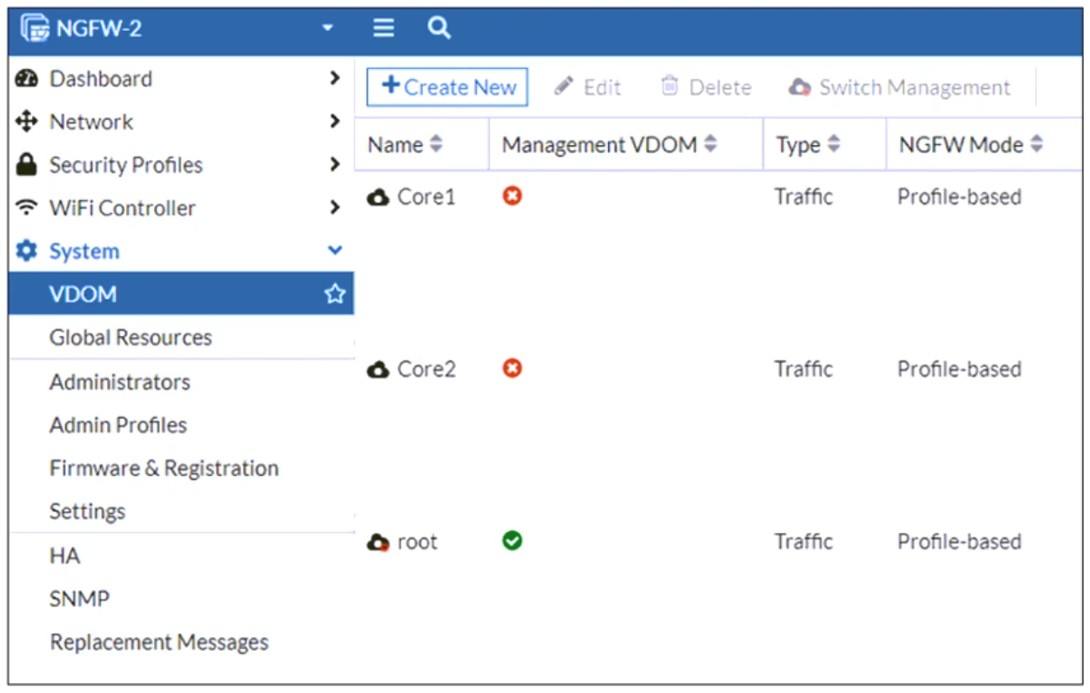Click the Core1 VDOM cloud icon
Screen dimensions: 1090x693
coord(378,197)
